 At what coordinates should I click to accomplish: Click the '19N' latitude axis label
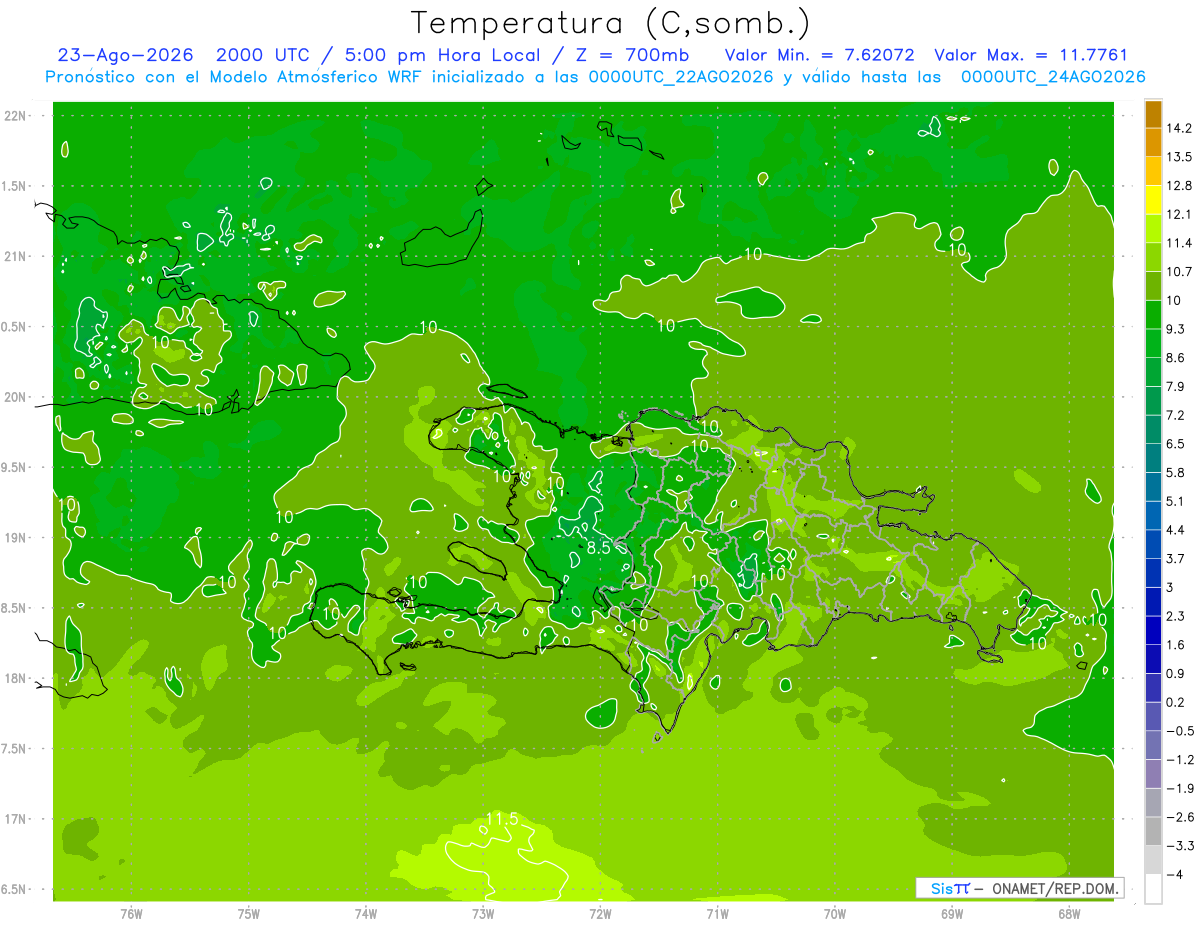(x=15, y=538)
